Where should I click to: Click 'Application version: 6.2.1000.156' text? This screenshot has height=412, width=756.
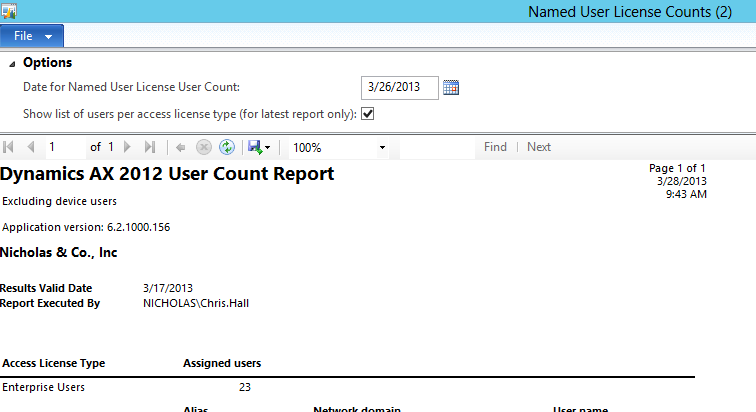click(x=86, y=227)
